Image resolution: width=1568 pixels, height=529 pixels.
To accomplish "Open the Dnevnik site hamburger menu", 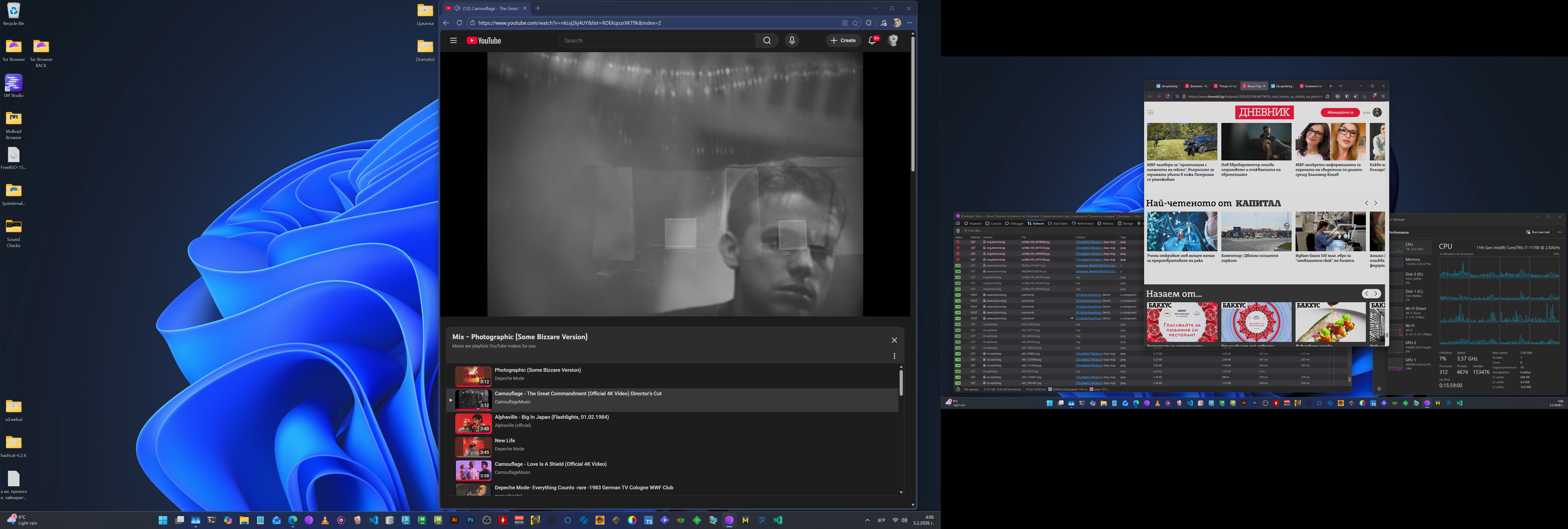I will [x=1151, y=113].
